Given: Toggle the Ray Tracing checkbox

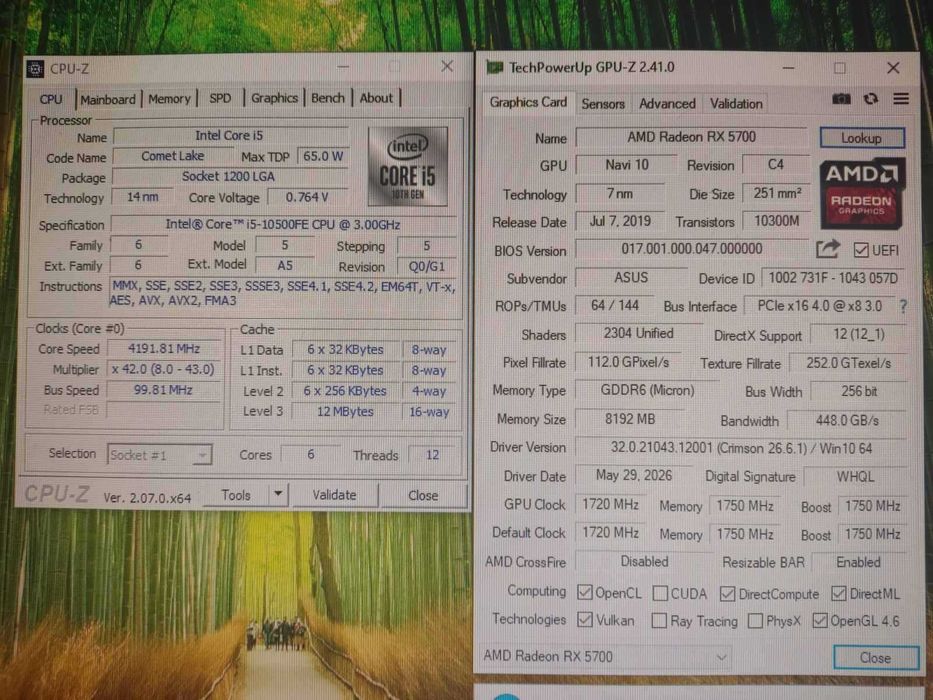Looking at the screenshot, I should (x=659, y=621).
